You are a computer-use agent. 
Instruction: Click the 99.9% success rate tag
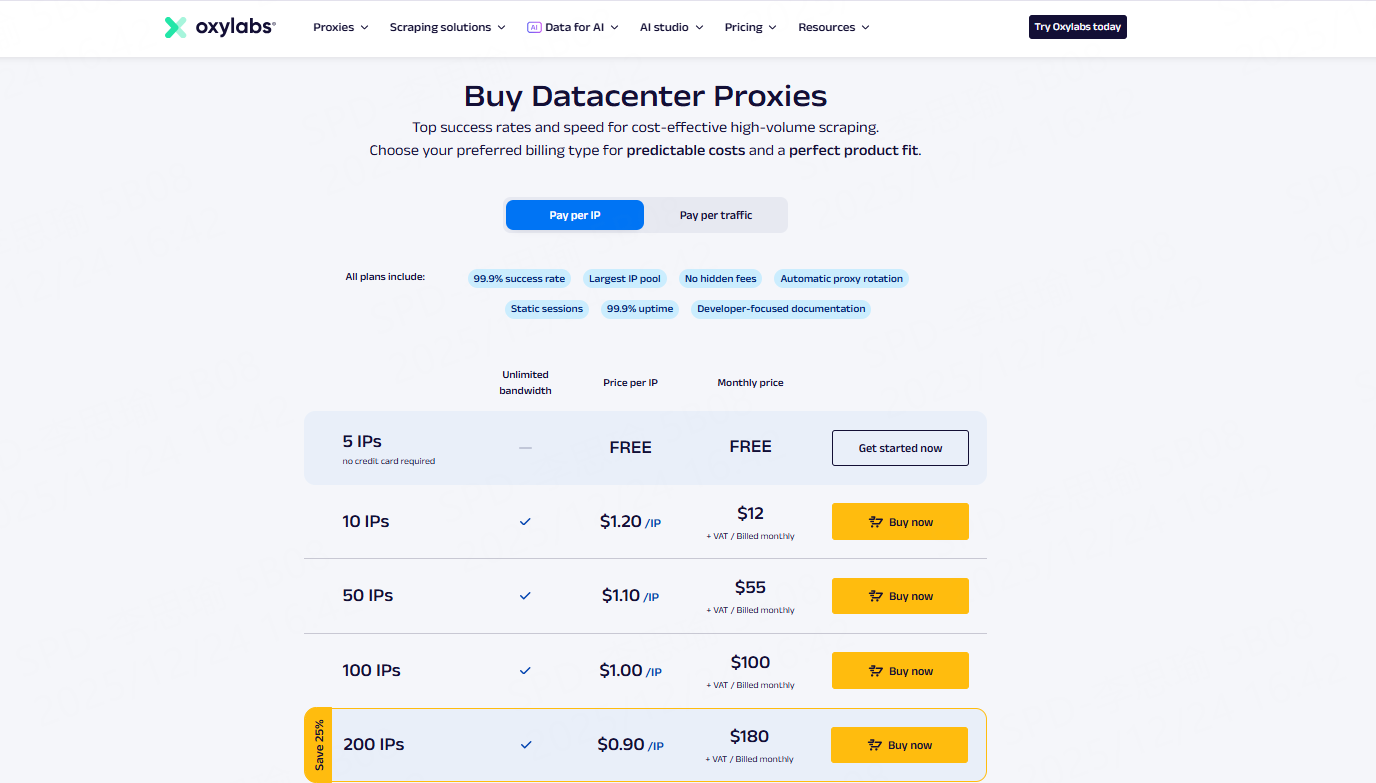pos(519,279)
